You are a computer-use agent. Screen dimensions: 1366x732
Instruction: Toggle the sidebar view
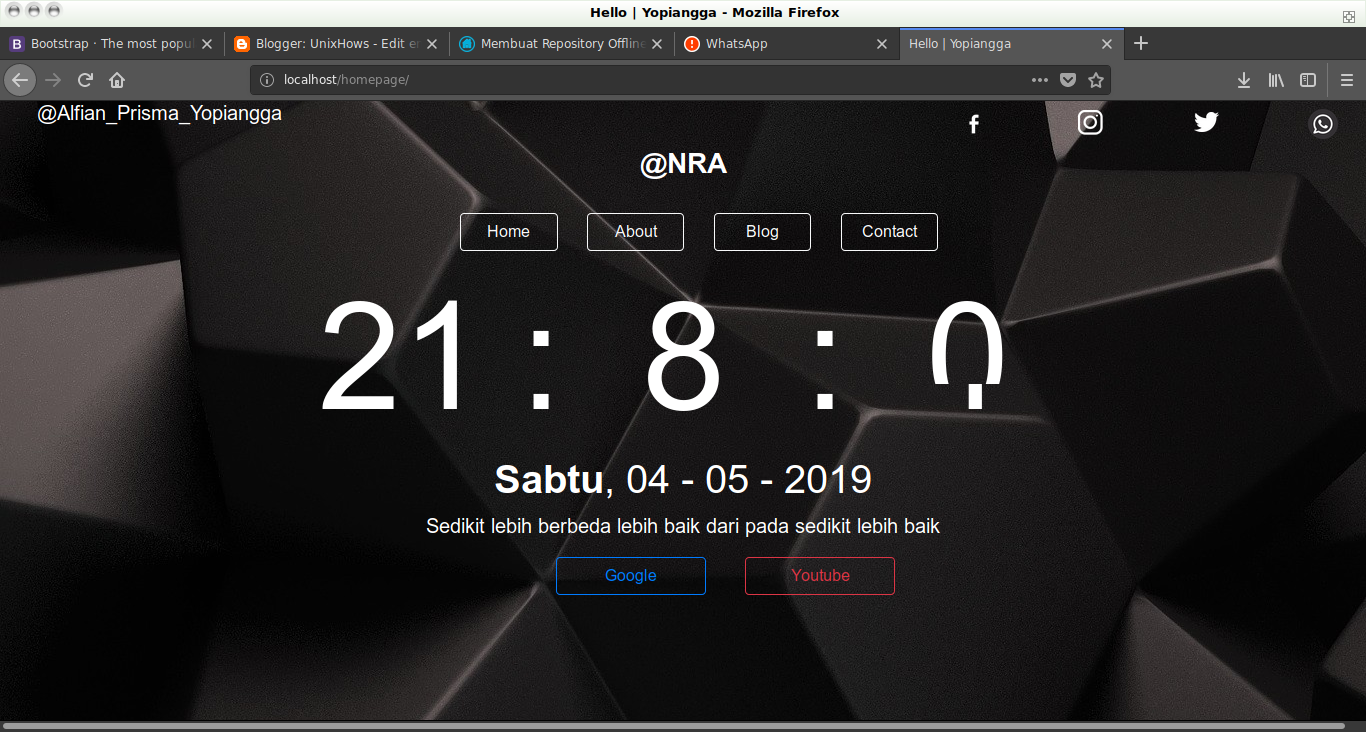pos(1308,80)
